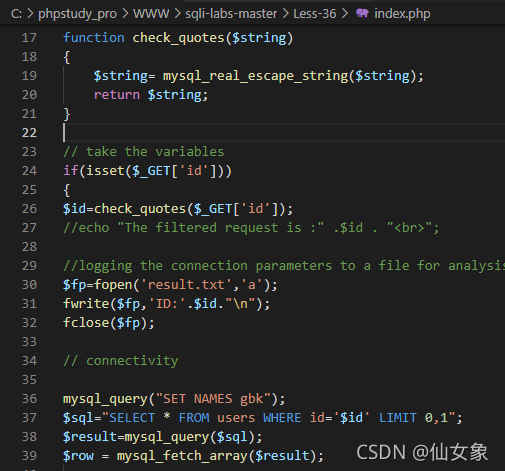Click 'fwrite' on line 31
This screenshot has height=471, width=505.
(x=86, y=304)
